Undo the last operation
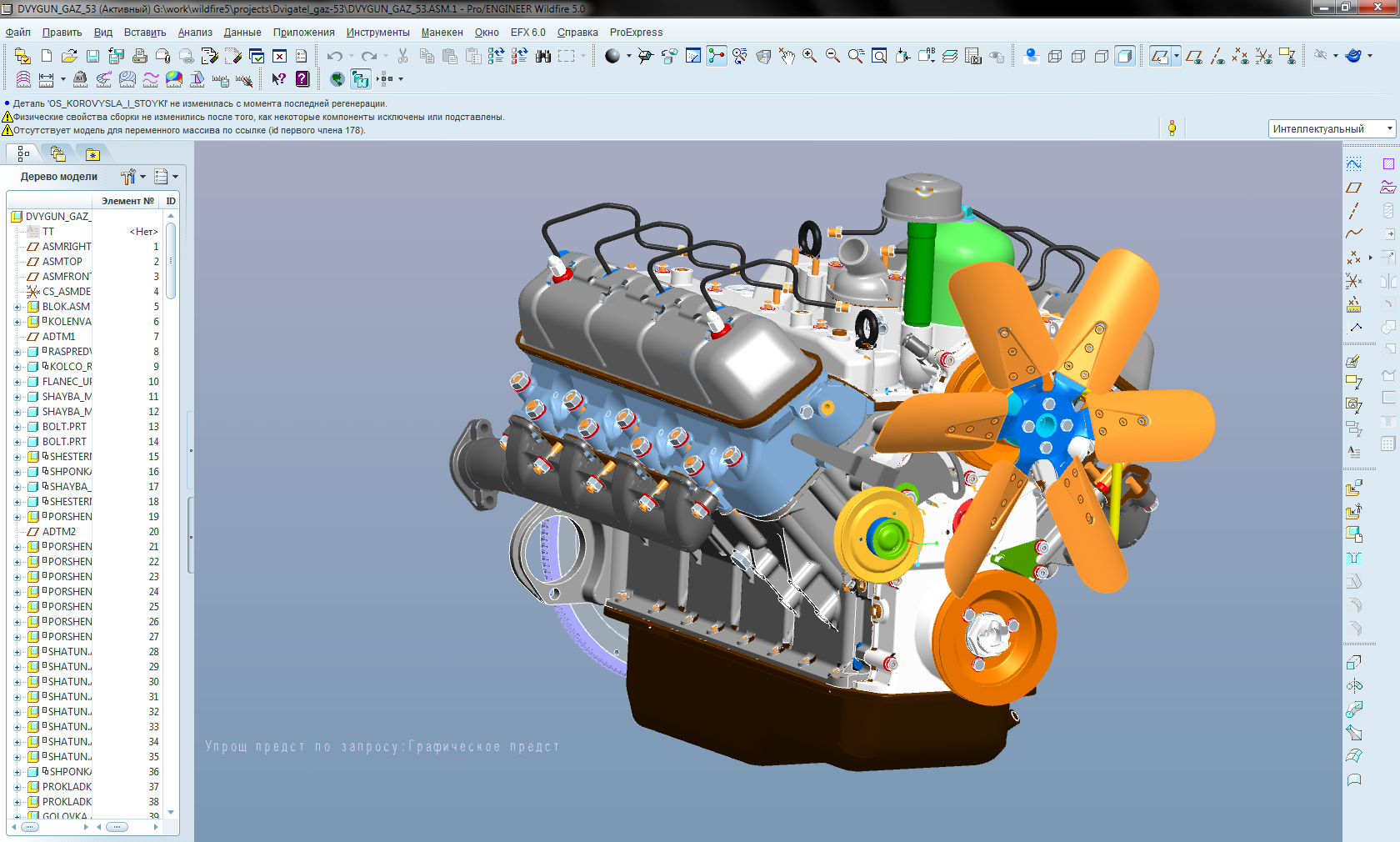Viewport: 1400px width, 842px height. tap(335, 56)
